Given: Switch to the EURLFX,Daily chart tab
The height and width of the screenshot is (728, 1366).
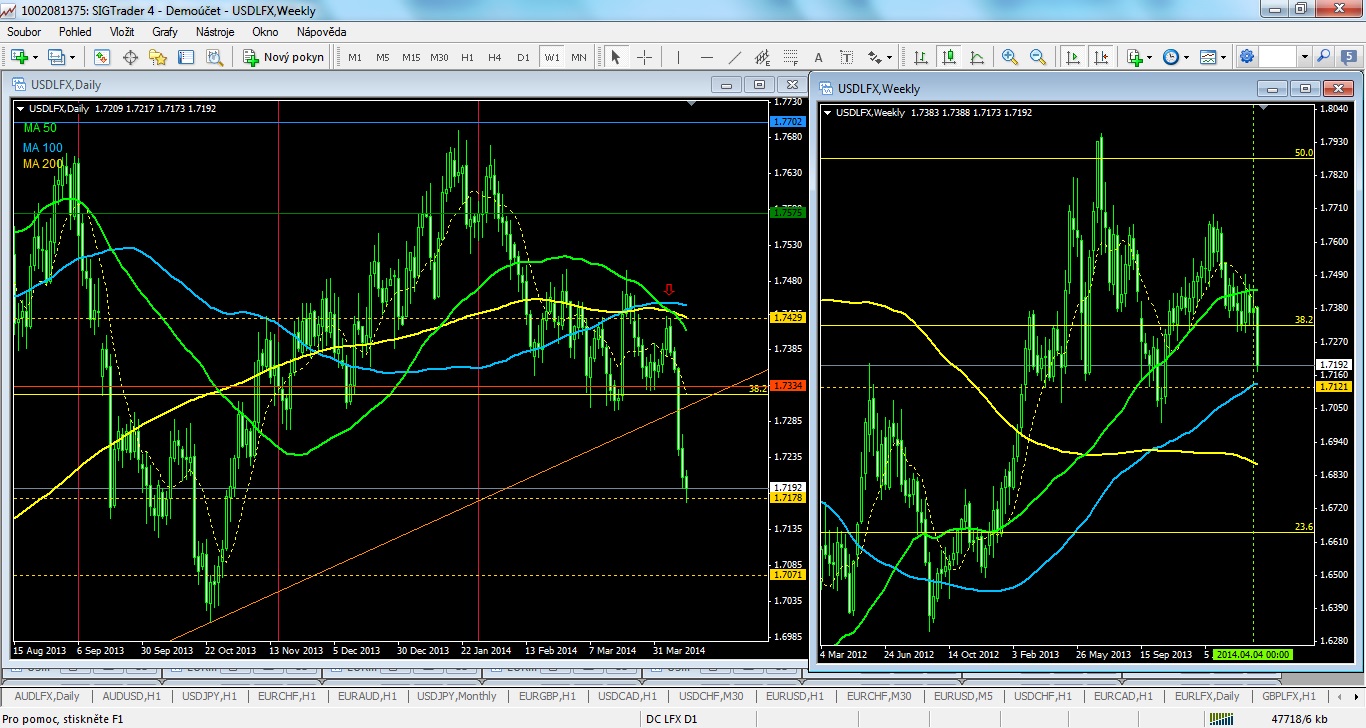Looking at the screenshot, I should 1207,696.
